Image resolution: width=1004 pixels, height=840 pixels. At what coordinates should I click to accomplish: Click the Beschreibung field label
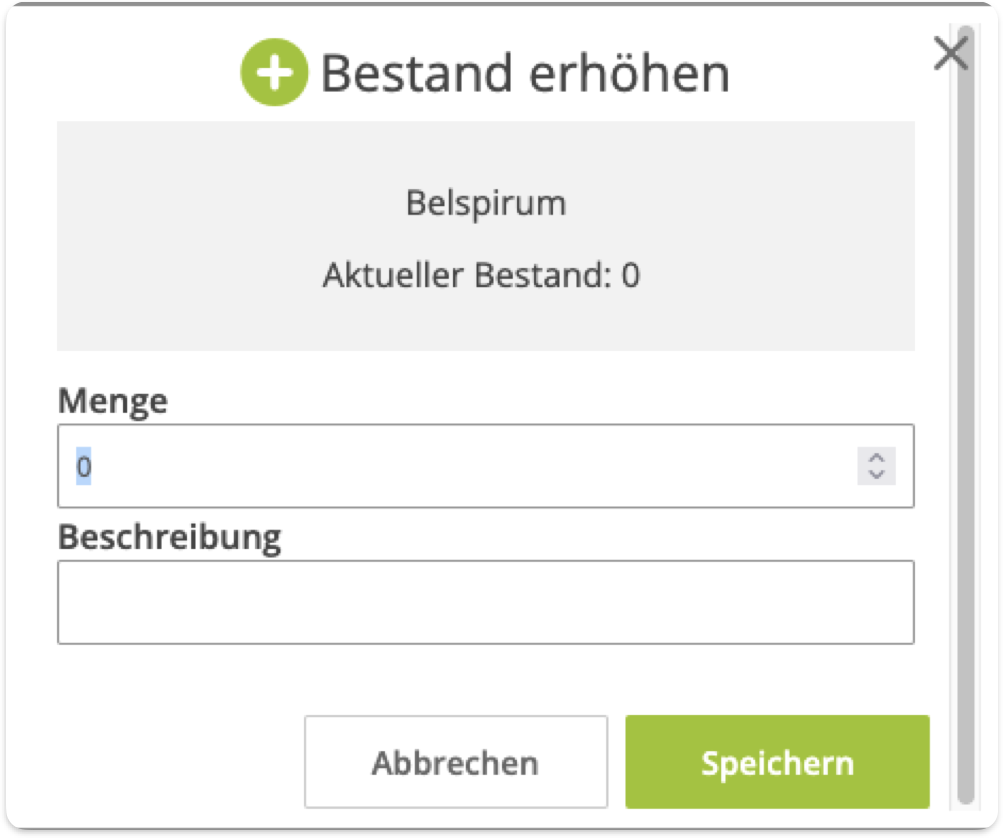[169, 537]
